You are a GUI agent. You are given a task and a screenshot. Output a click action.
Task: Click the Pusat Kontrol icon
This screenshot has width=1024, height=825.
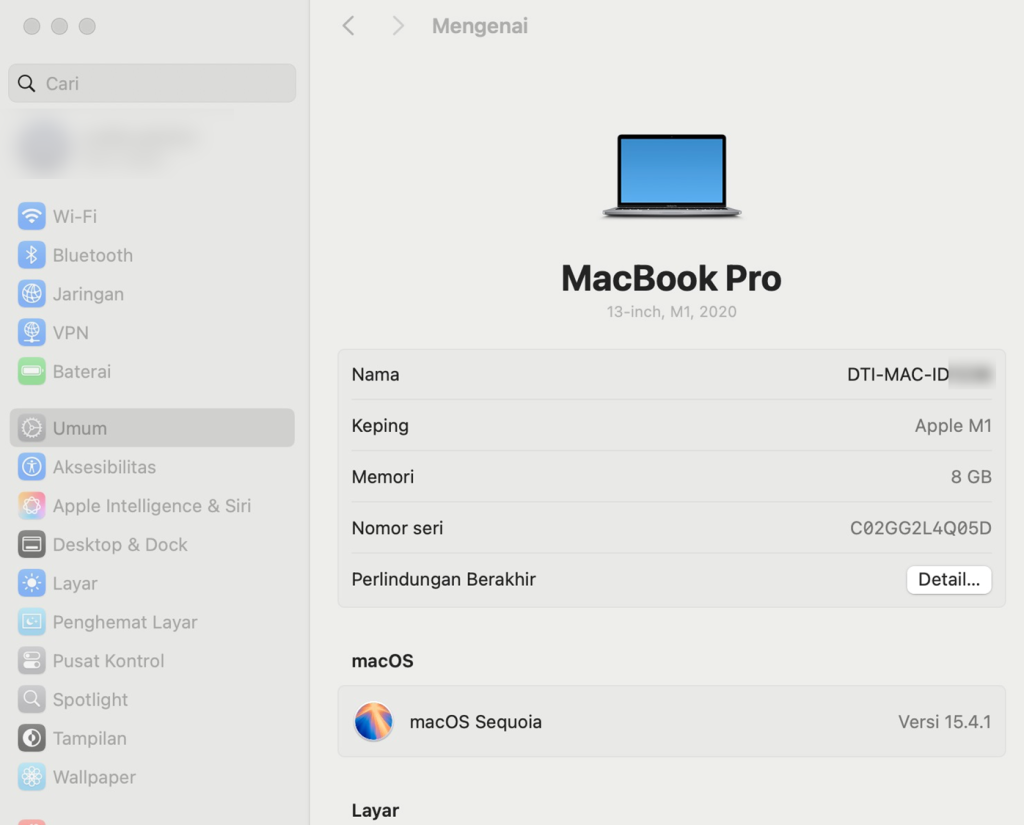tap(31, 660)
